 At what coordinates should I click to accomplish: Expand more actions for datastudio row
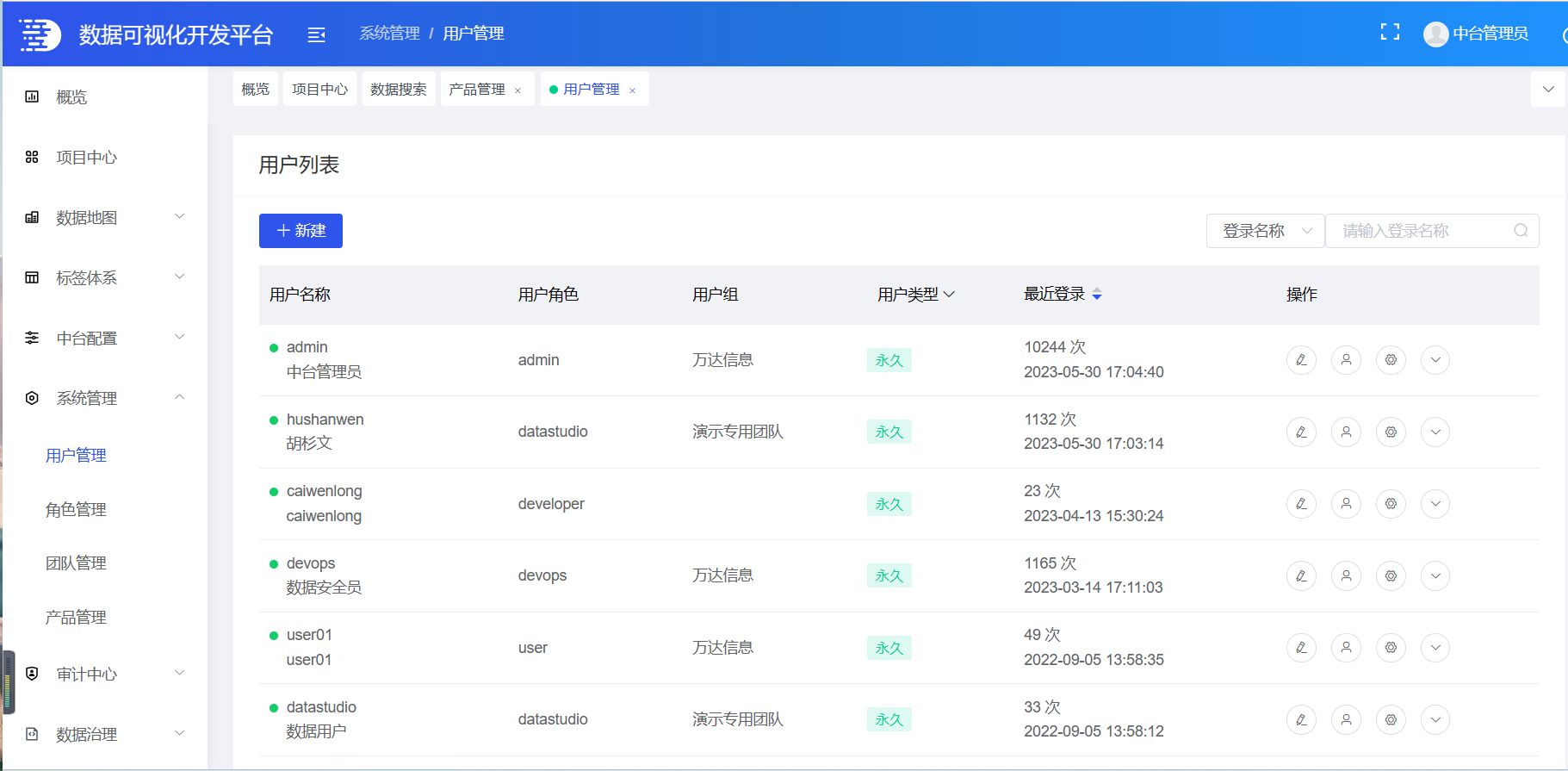(1435, 719)
